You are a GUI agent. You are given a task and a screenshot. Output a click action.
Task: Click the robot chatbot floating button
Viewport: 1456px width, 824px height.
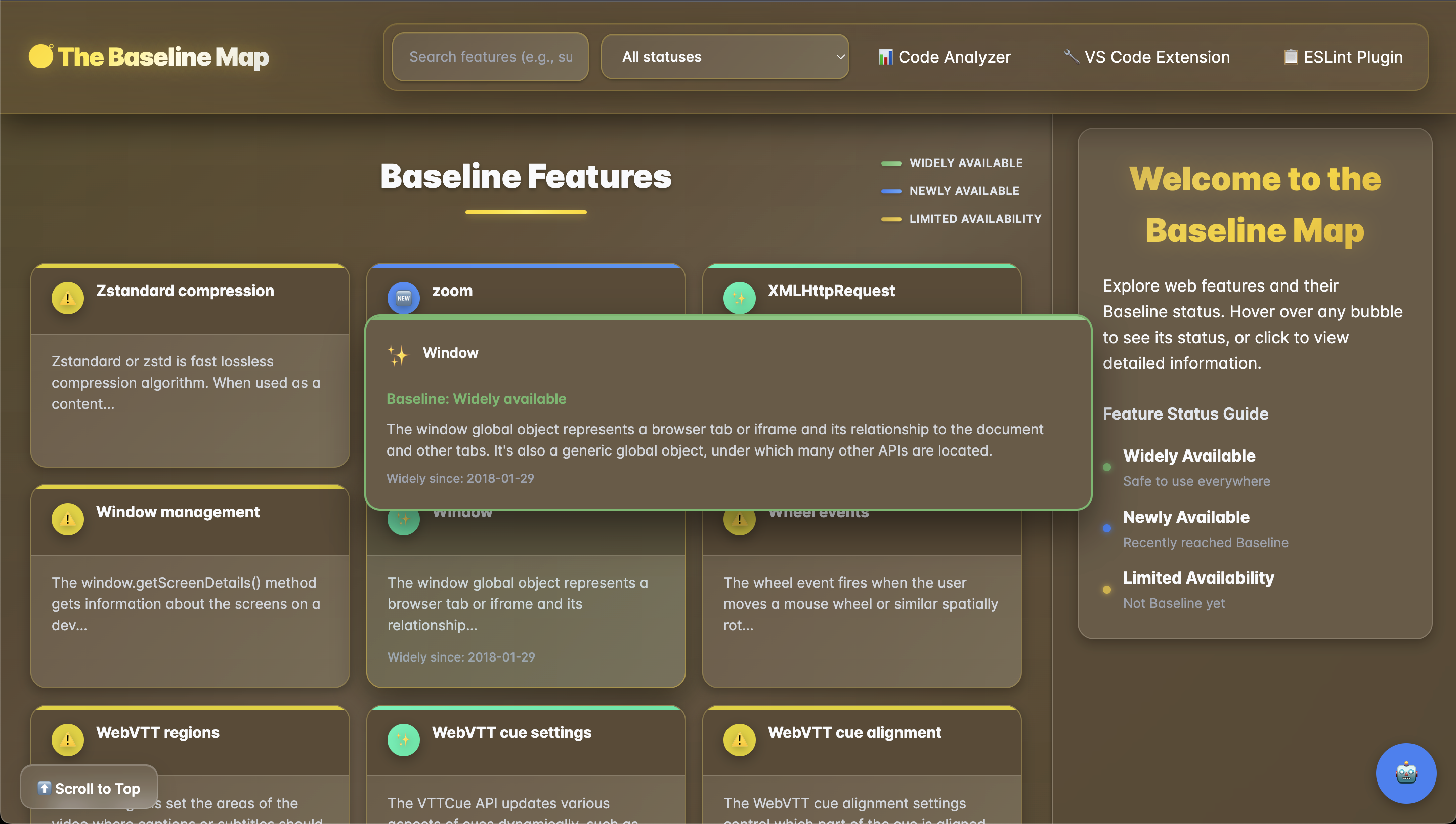coord(1405,773)
